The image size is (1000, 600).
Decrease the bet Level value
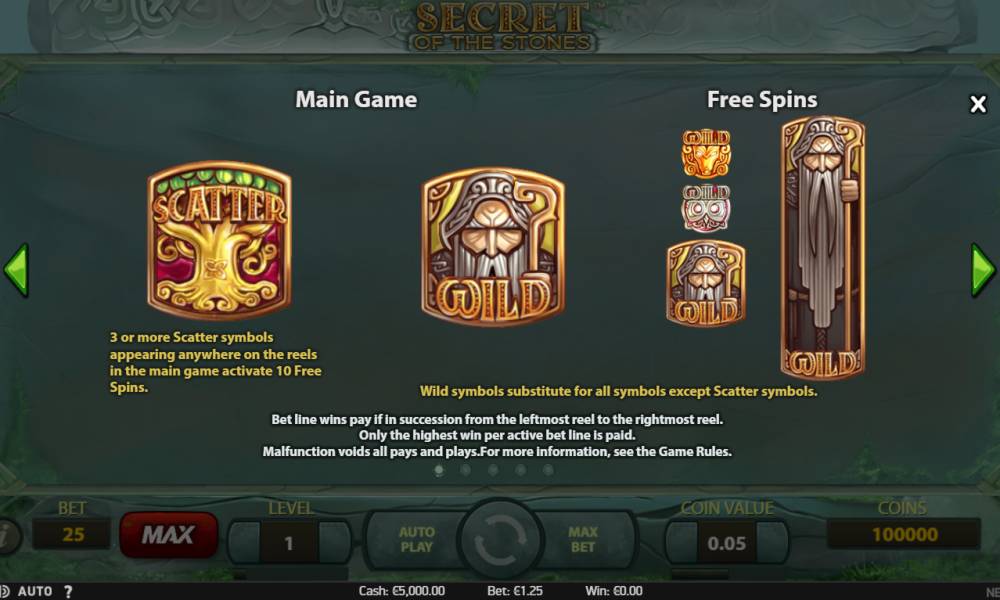244,543
